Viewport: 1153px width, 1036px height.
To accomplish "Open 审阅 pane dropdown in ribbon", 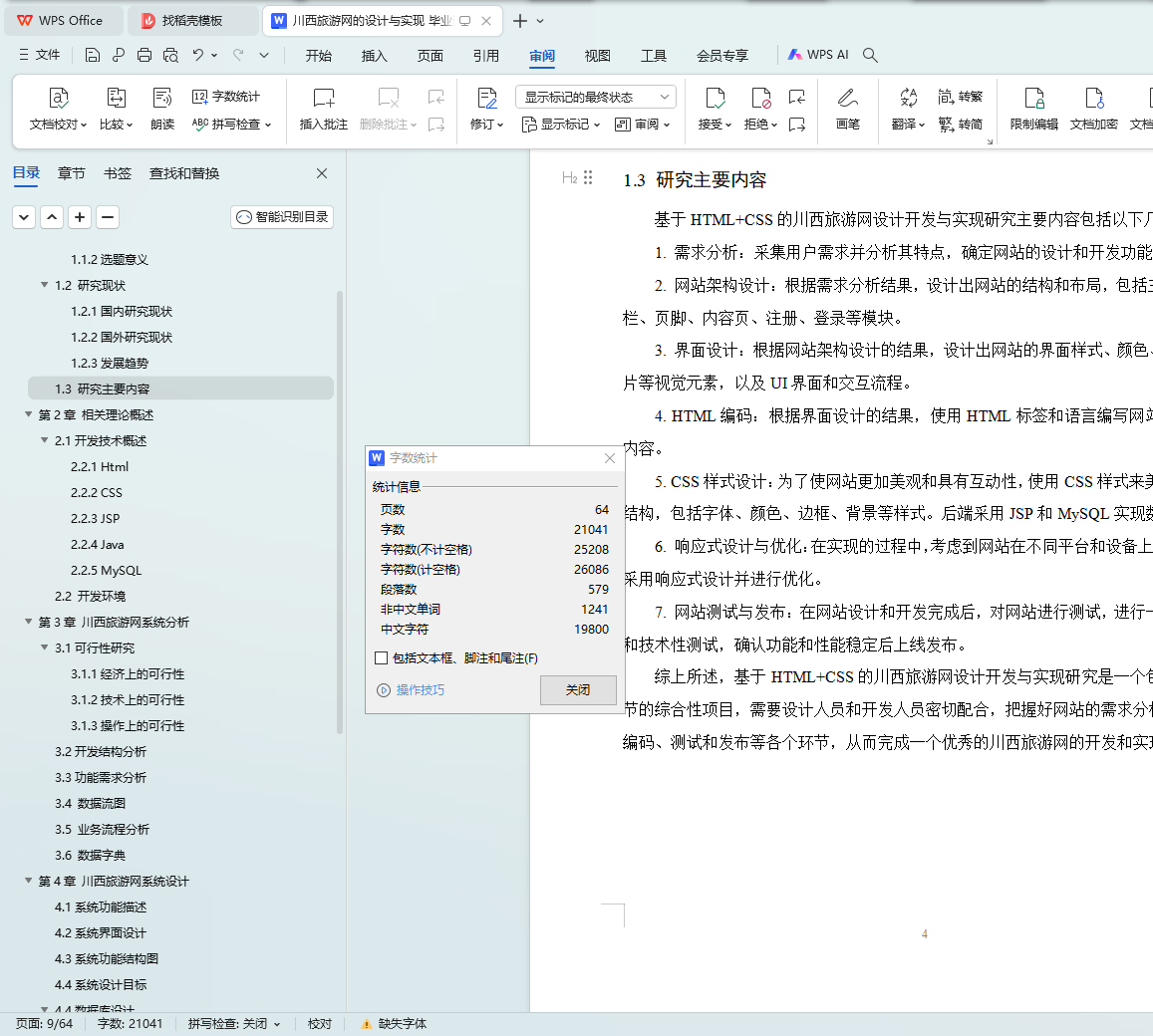I will coord(642,125).
